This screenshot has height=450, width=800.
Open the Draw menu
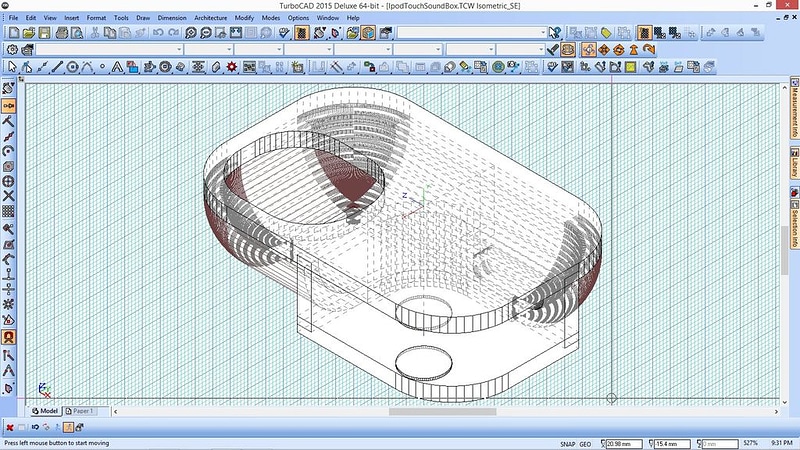click(x=143, y=18)
